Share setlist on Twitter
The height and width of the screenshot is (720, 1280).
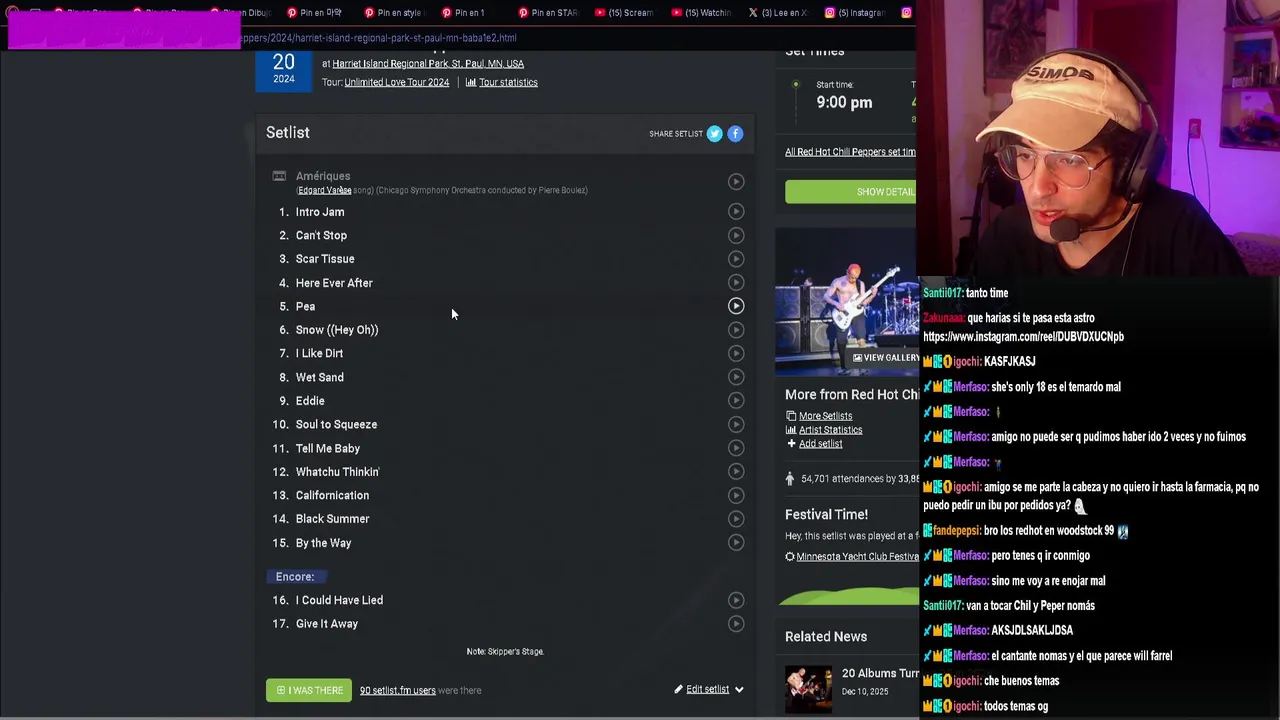coord(714,133)
